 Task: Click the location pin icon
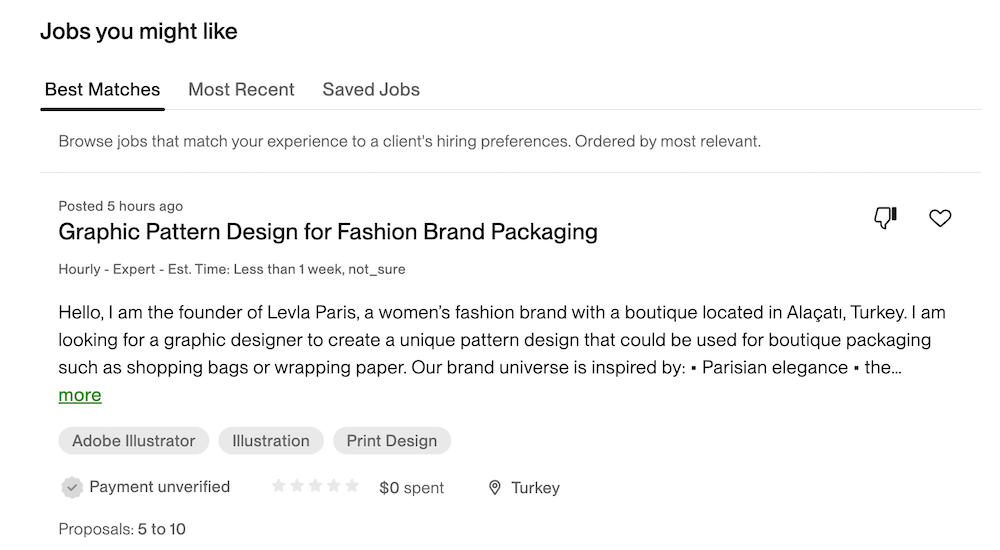point(494,488)
